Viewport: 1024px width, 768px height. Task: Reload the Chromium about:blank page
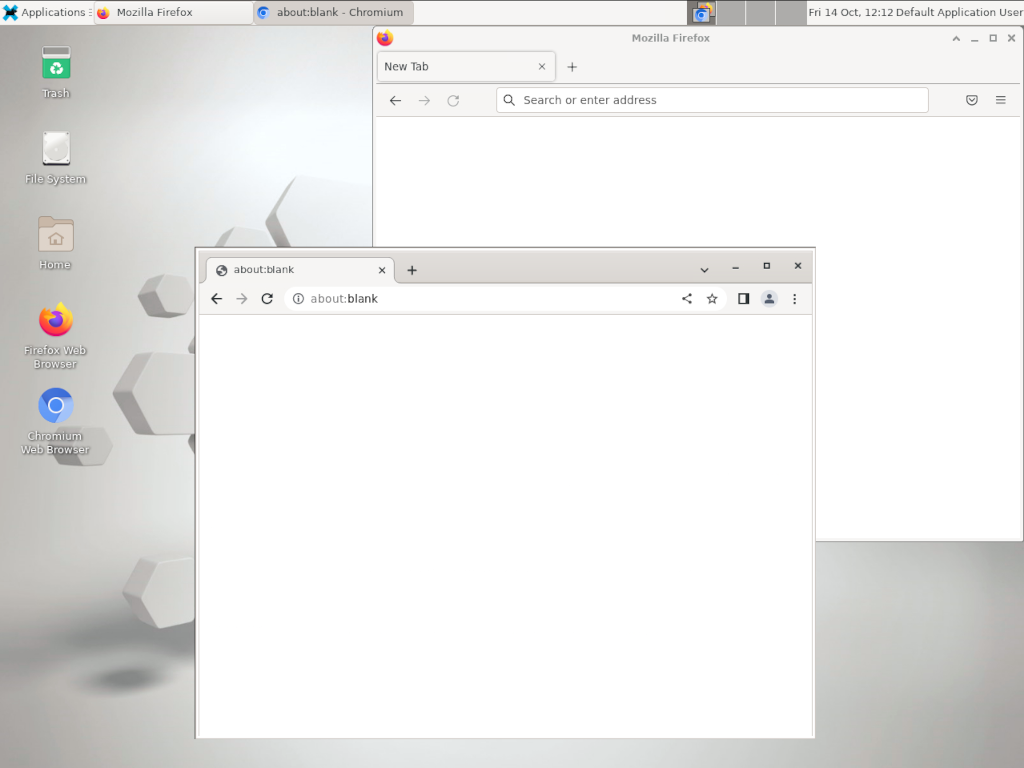[x=267, y=298]
